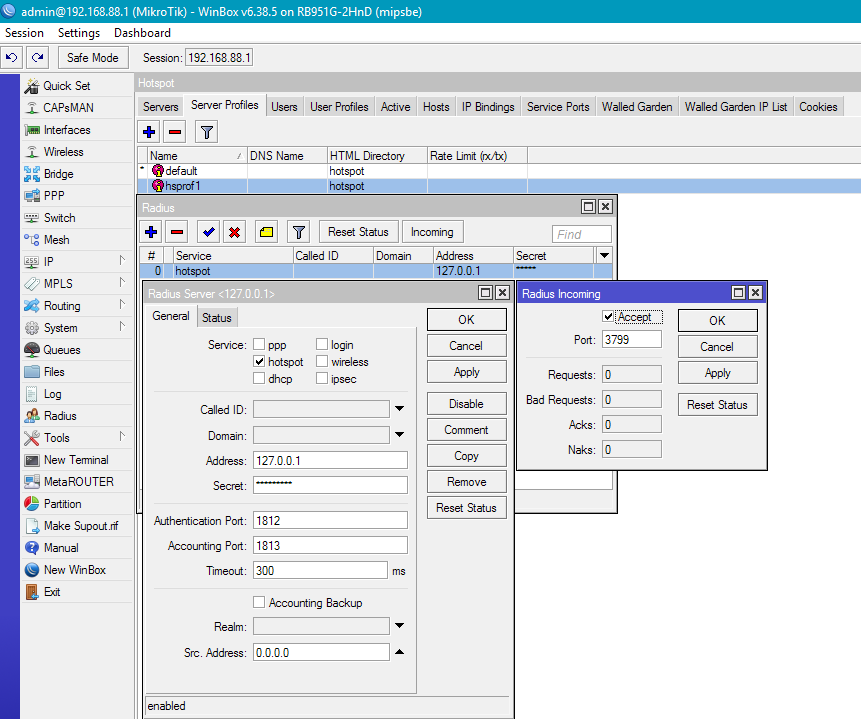Click Disable in Radius Server dialog
This screenshot has height=719, width=861.
pyautogui.click(x=466, y=404)
